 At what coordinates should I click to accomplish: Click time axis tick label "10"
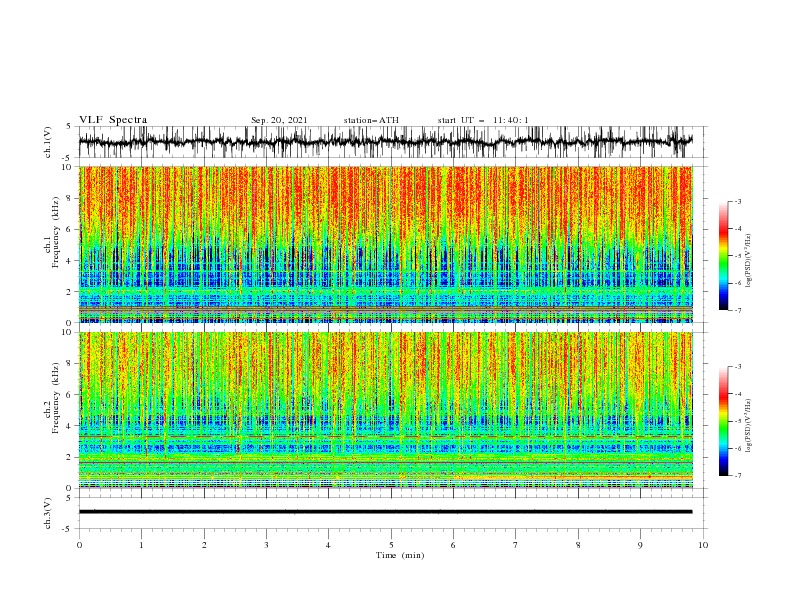[703, 545]
